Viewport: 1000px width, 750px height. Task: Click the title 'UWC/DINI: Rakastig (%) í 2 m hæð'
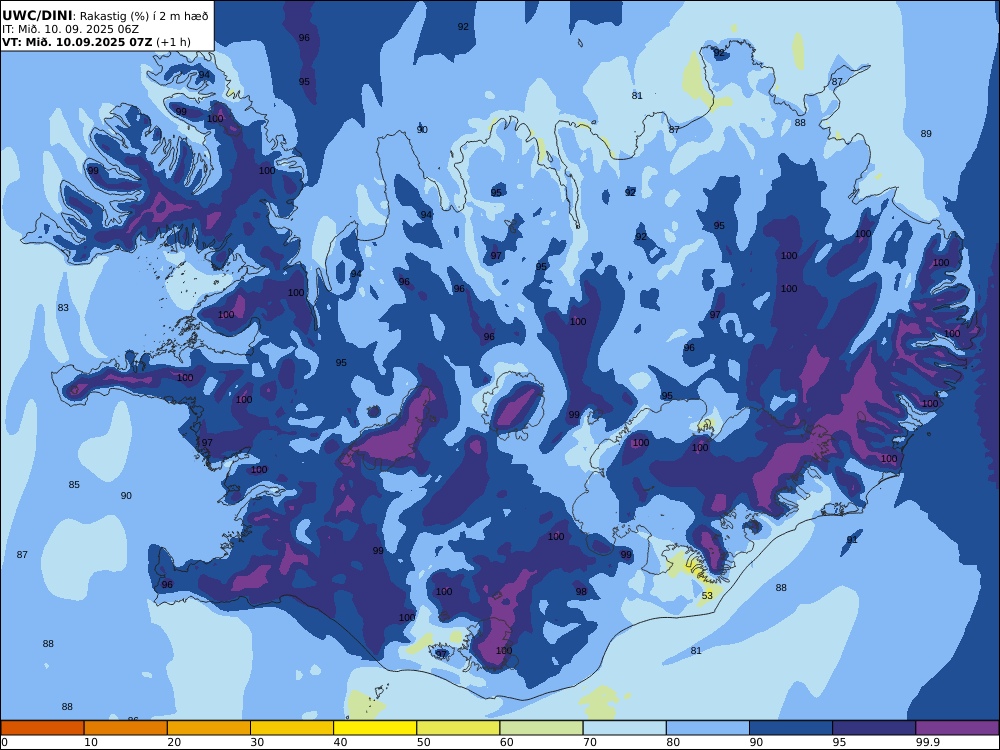coord(105,16)
